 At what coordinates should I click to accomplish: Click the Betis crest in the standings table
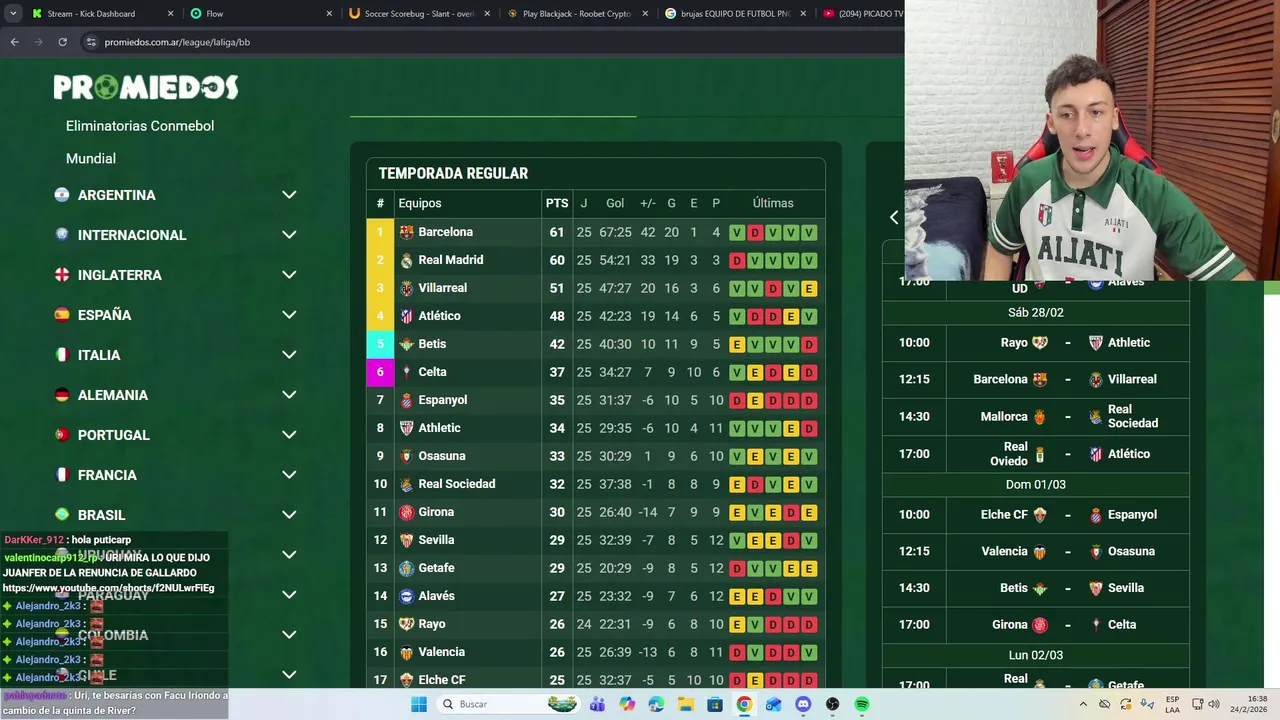(406, 344)
